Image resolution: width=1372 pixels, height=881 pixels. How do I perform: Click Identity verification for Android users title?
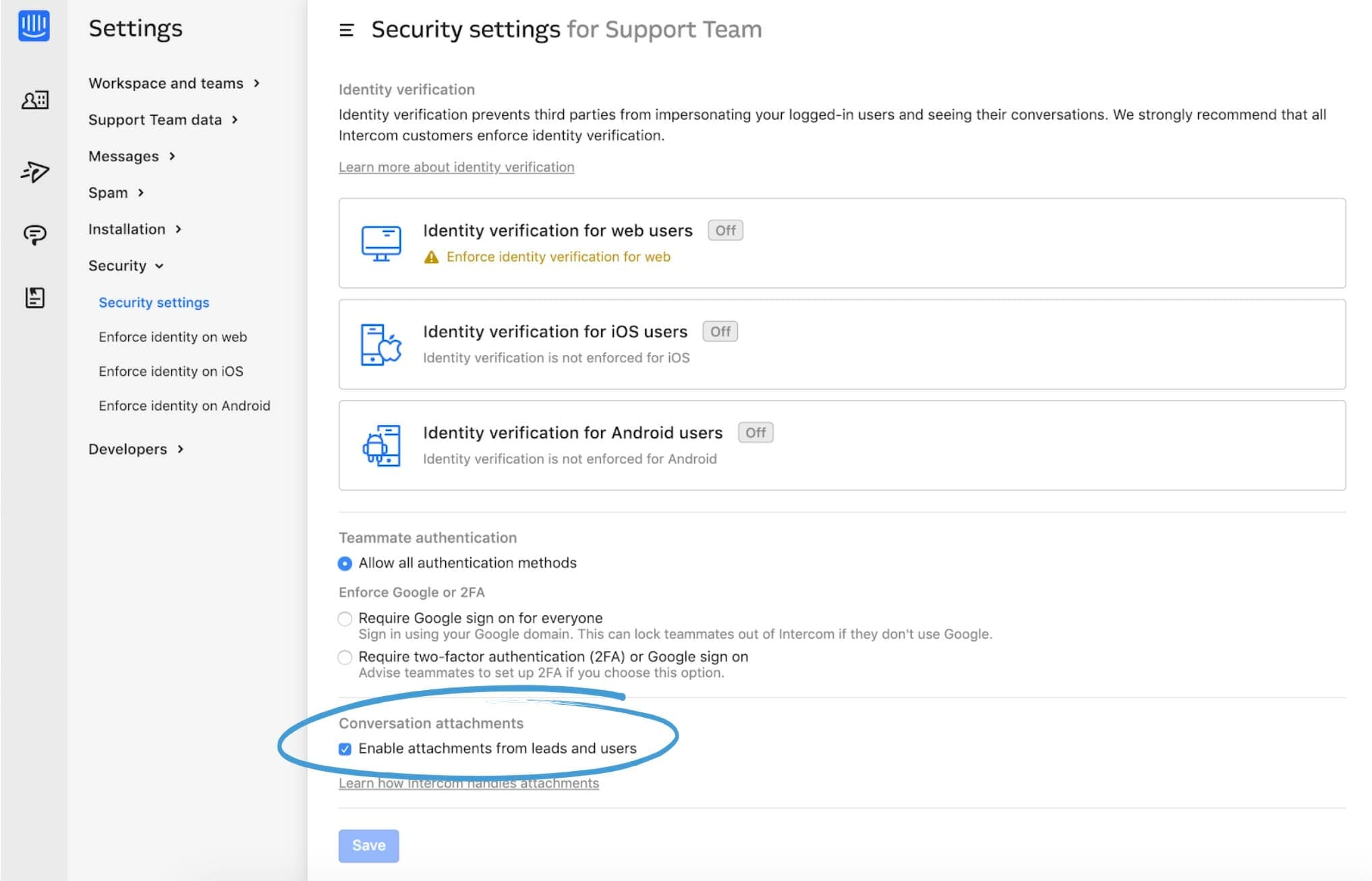(573, 433)
